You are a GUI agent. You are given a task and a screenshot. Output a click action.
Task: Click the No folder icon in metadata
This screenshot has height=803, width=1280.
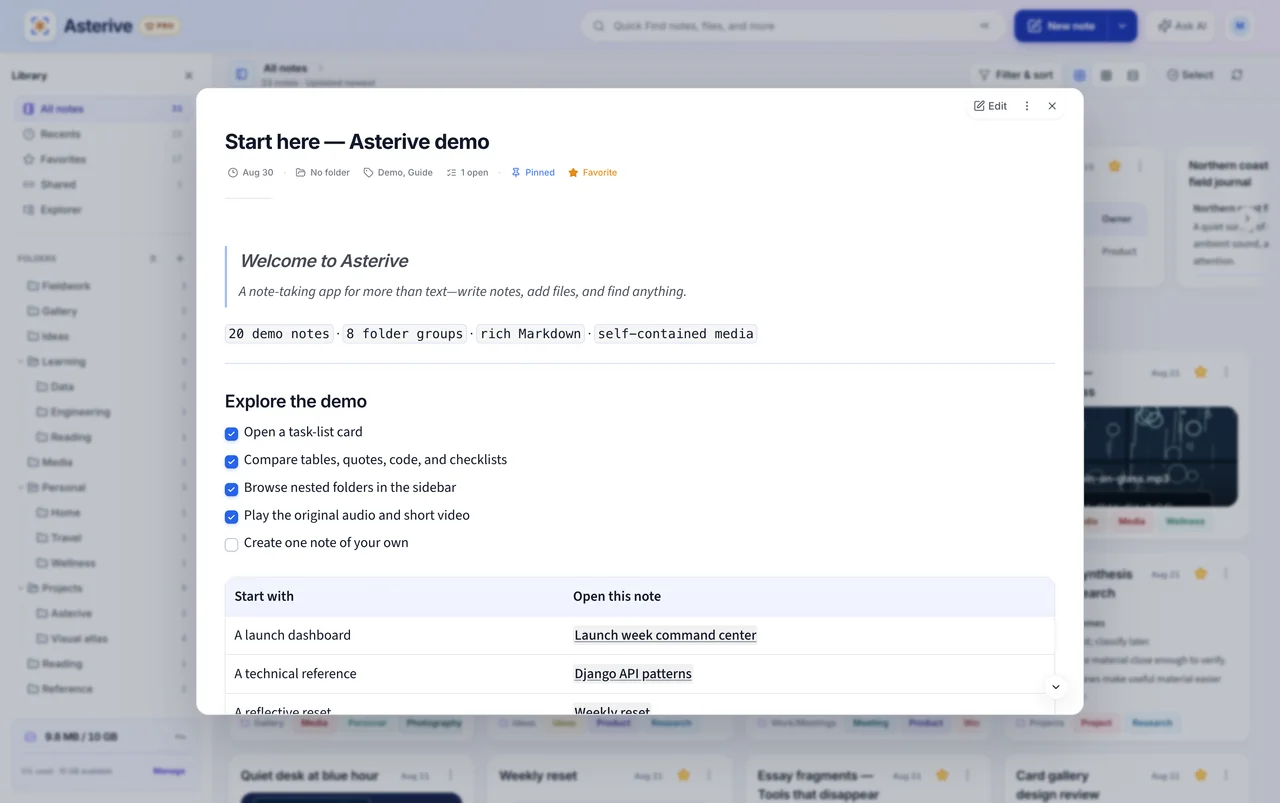point(301,173)
